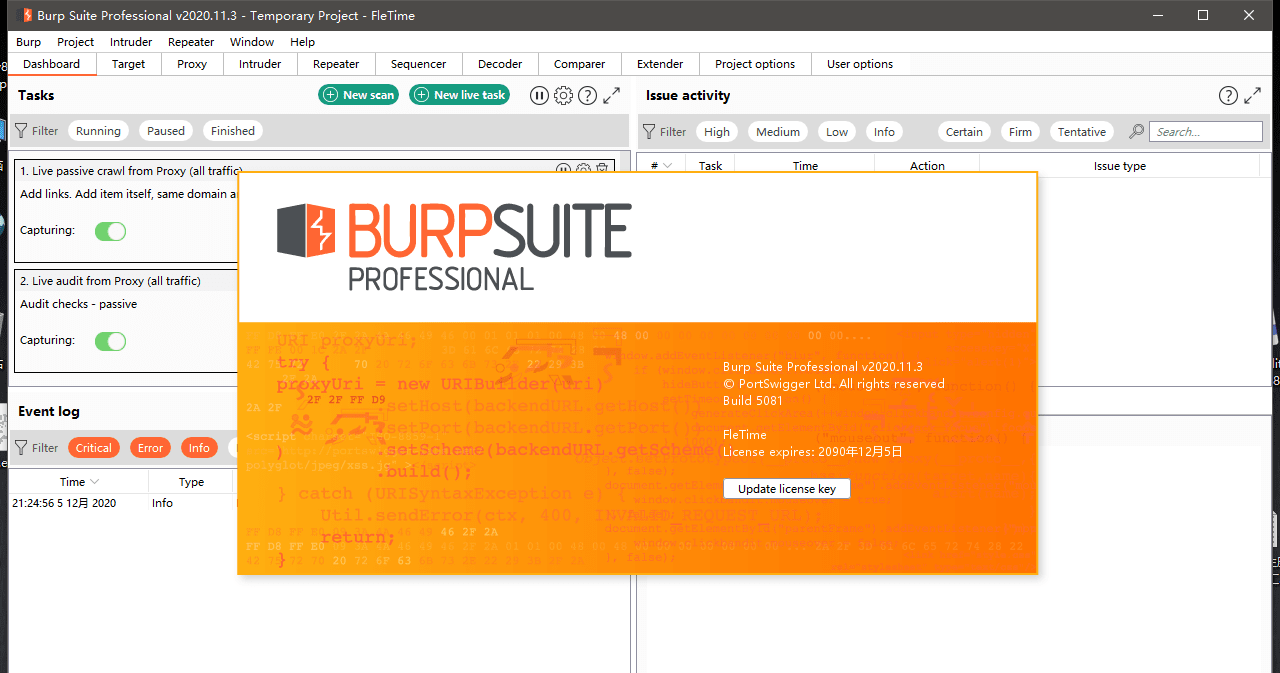Select the 21:24:56 event log row

(x=122, y=503)
